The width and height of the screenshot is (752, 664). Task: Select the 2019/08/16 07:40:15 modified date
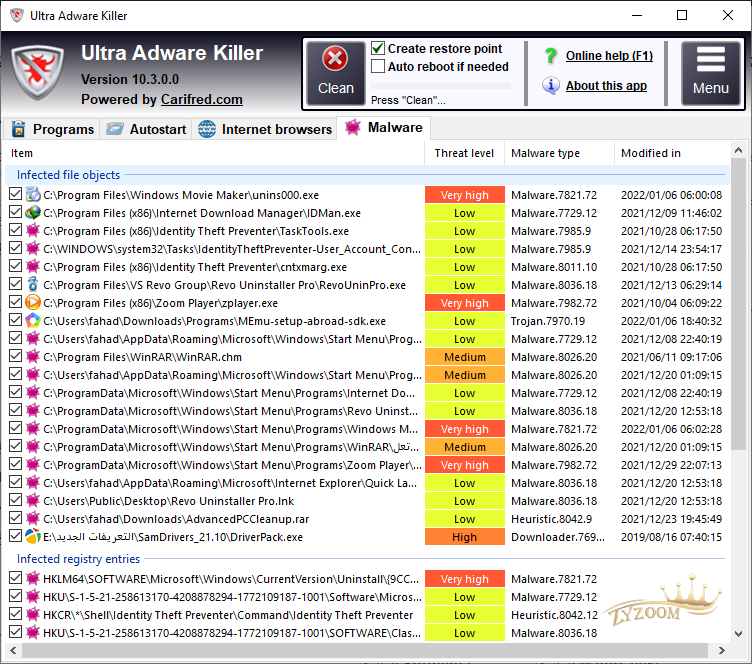point(671,536)
